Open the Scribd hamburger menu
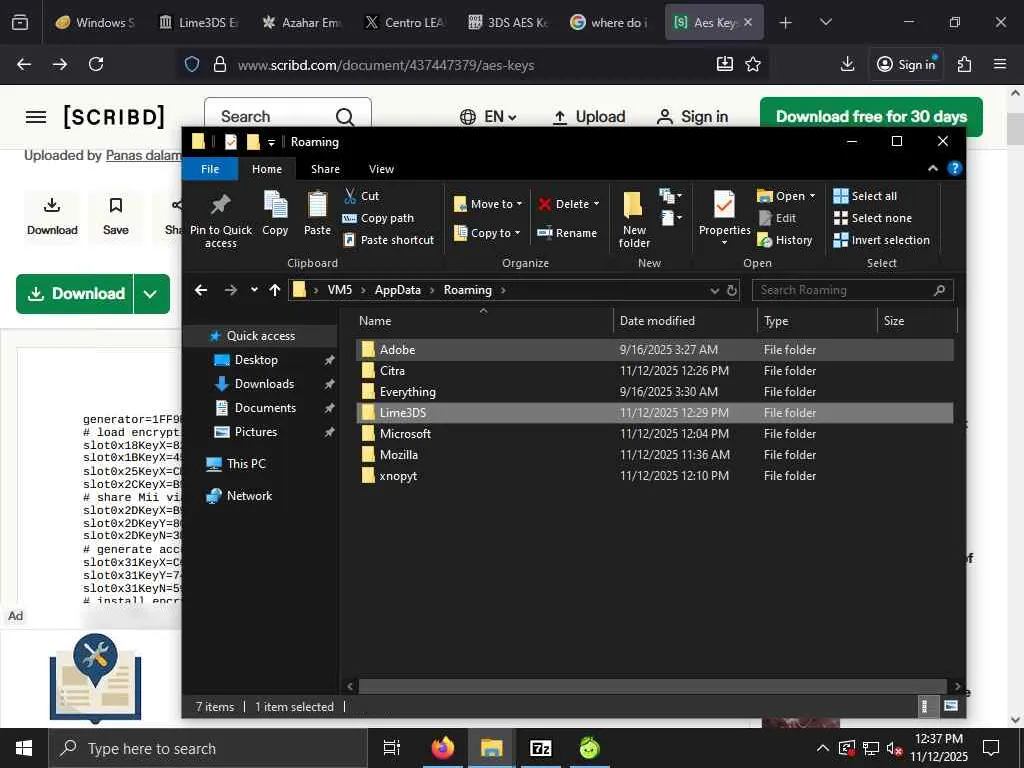 (x=36, y=117)
